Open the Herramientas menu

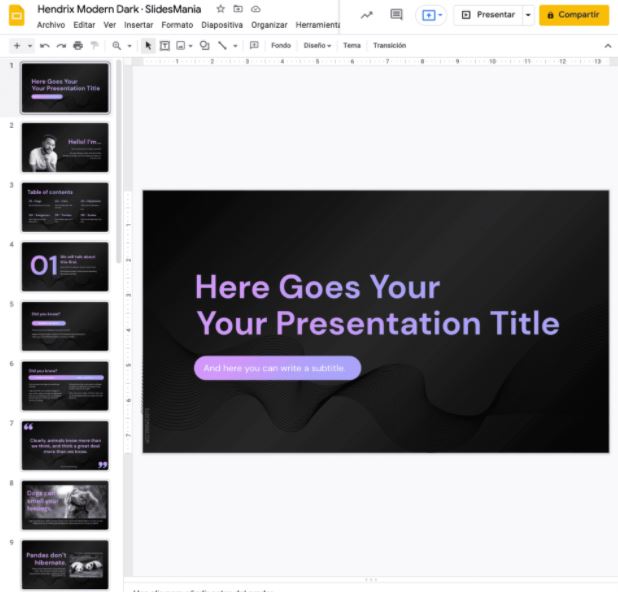pos(318,25)
